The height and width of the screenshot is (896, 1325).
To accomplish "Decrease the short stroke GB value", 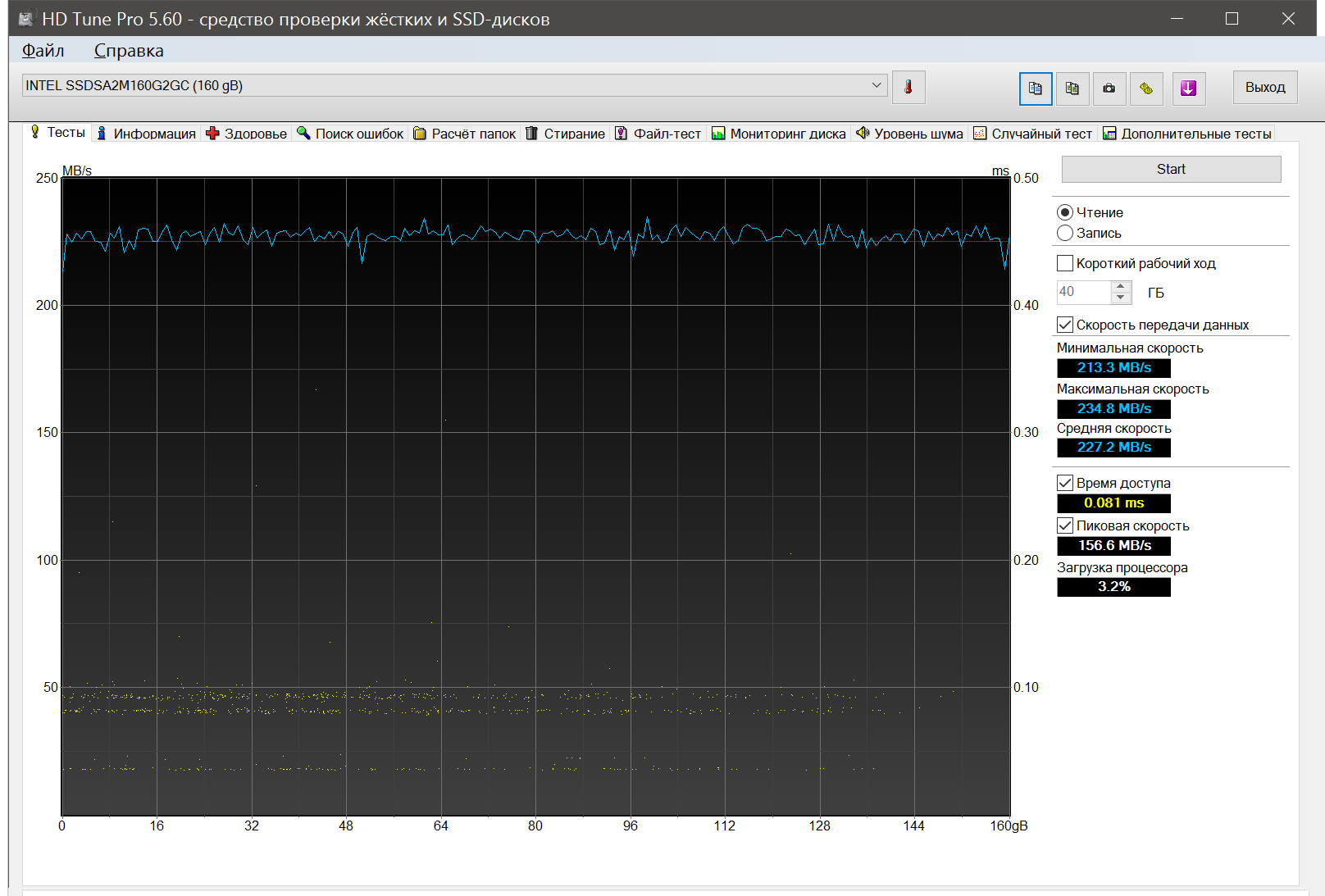I will pyautogui.click(x=1121, y=298).
